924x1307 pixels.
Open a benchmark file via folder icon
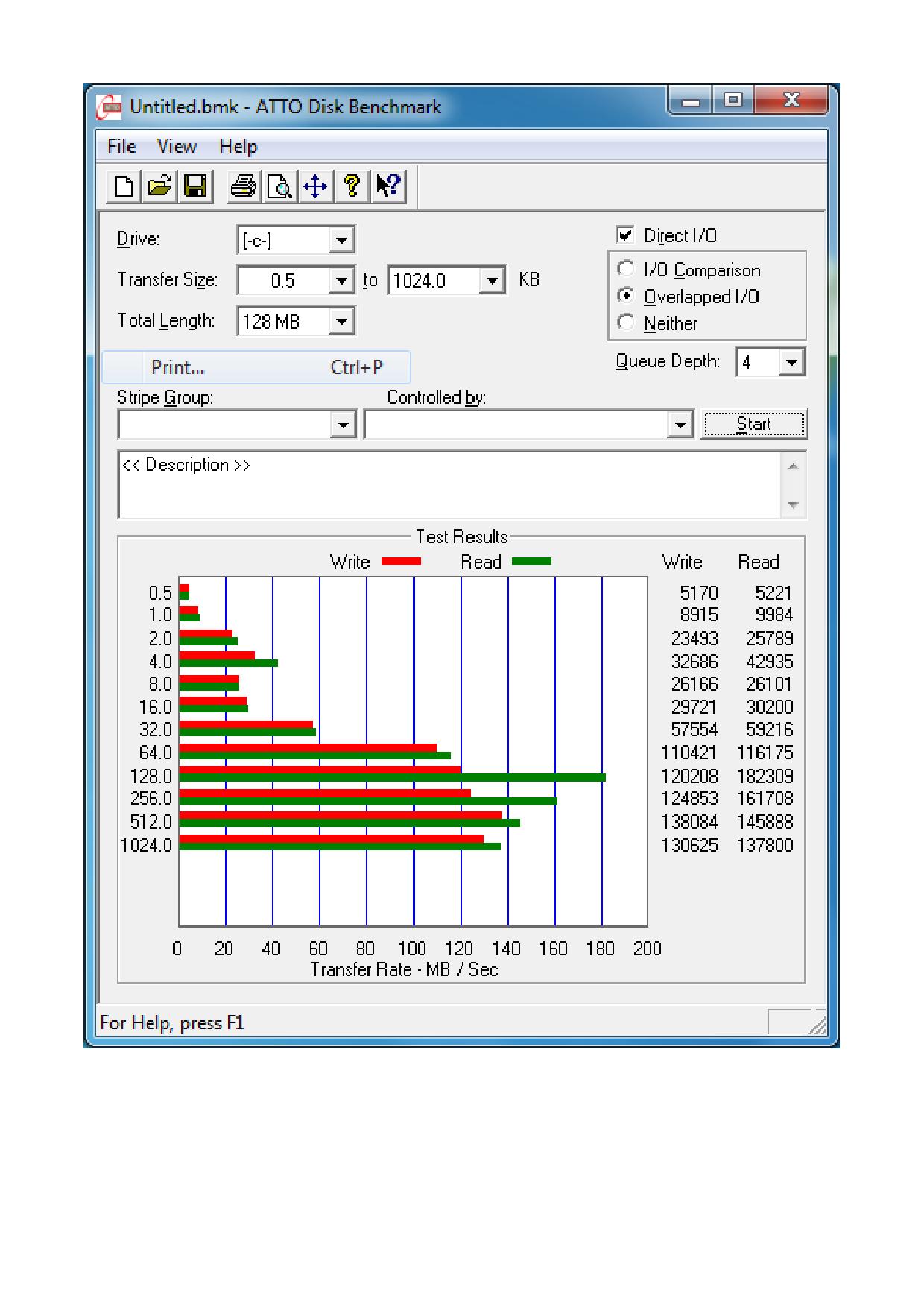coord(159,186)
